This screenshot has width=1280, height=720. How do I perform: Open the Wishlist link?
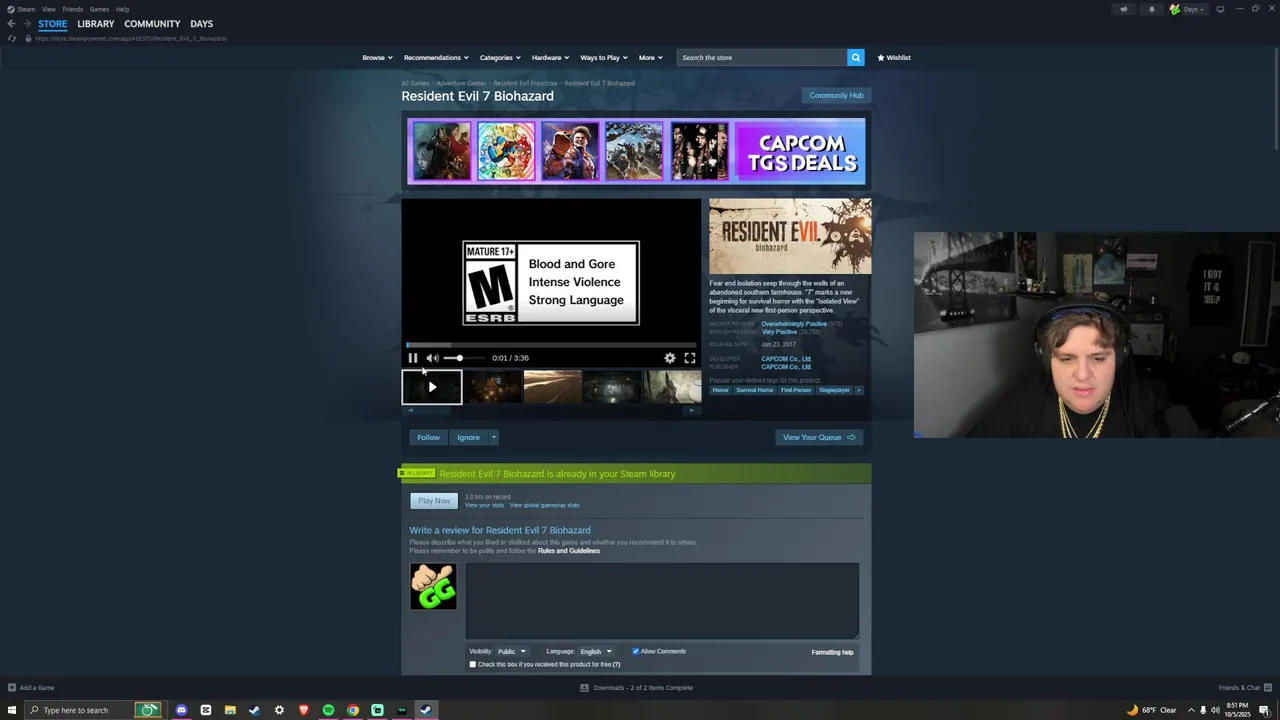tap(894, 57)
